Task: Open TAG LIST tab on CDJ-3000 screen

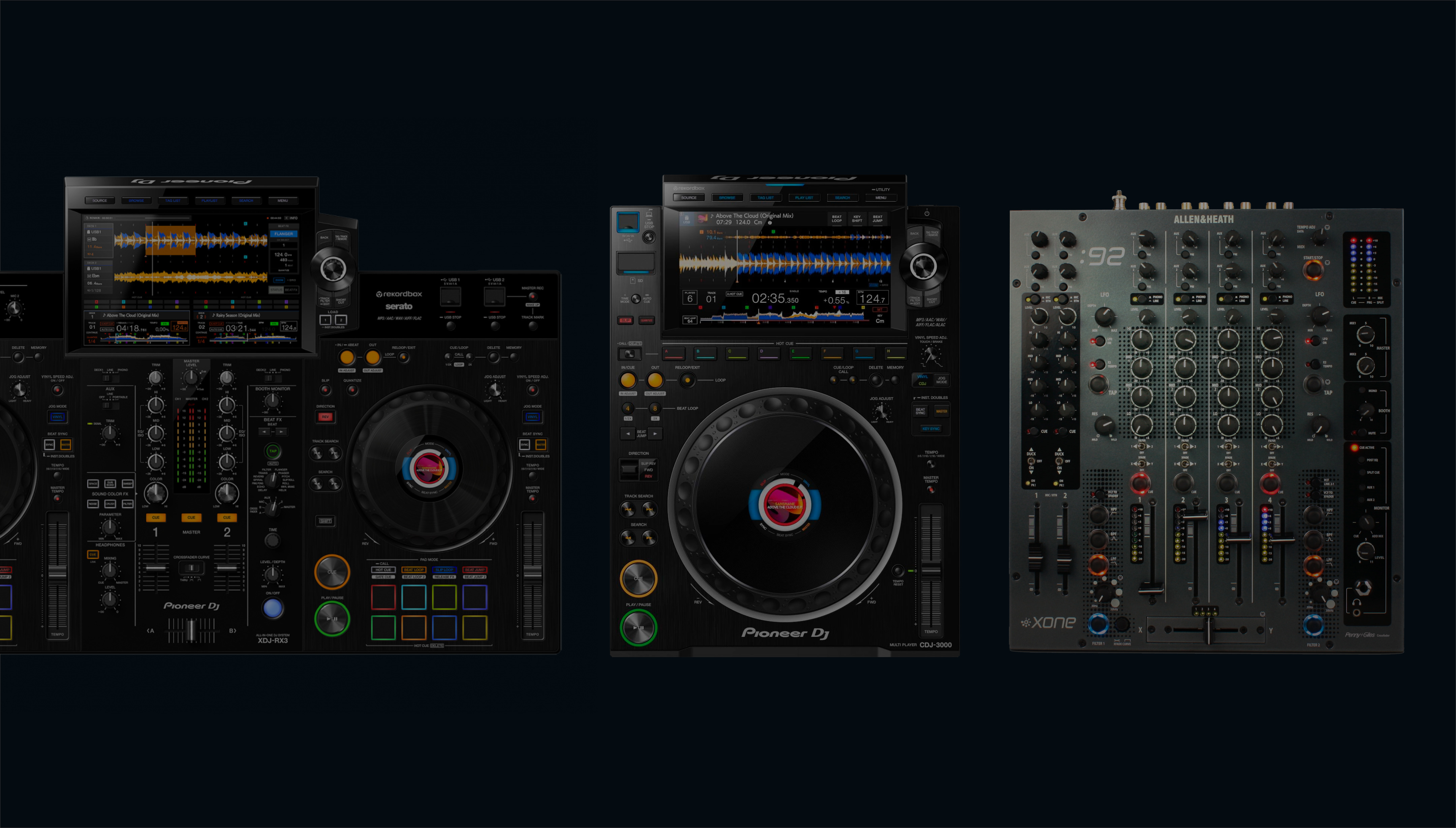Action: pos(766,197)
